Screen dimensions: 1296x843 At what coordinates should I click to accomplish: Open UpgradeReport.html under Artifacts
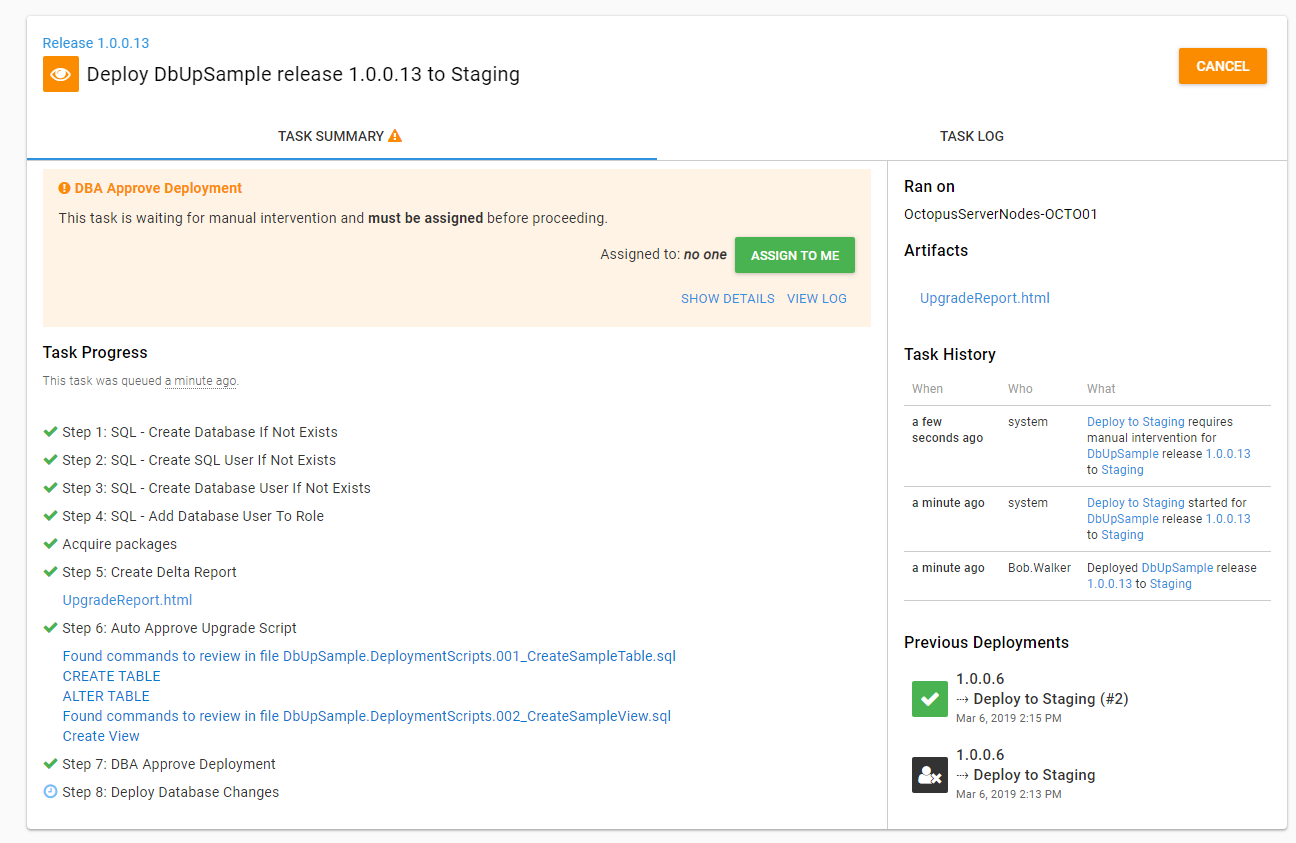tap(984, 298)
